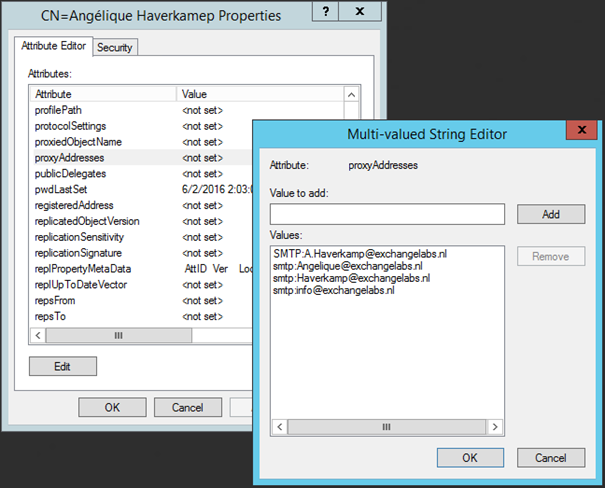Confirm with OK in Multi-valued String Editor
The image size is (605, 488).
point(470,457)
